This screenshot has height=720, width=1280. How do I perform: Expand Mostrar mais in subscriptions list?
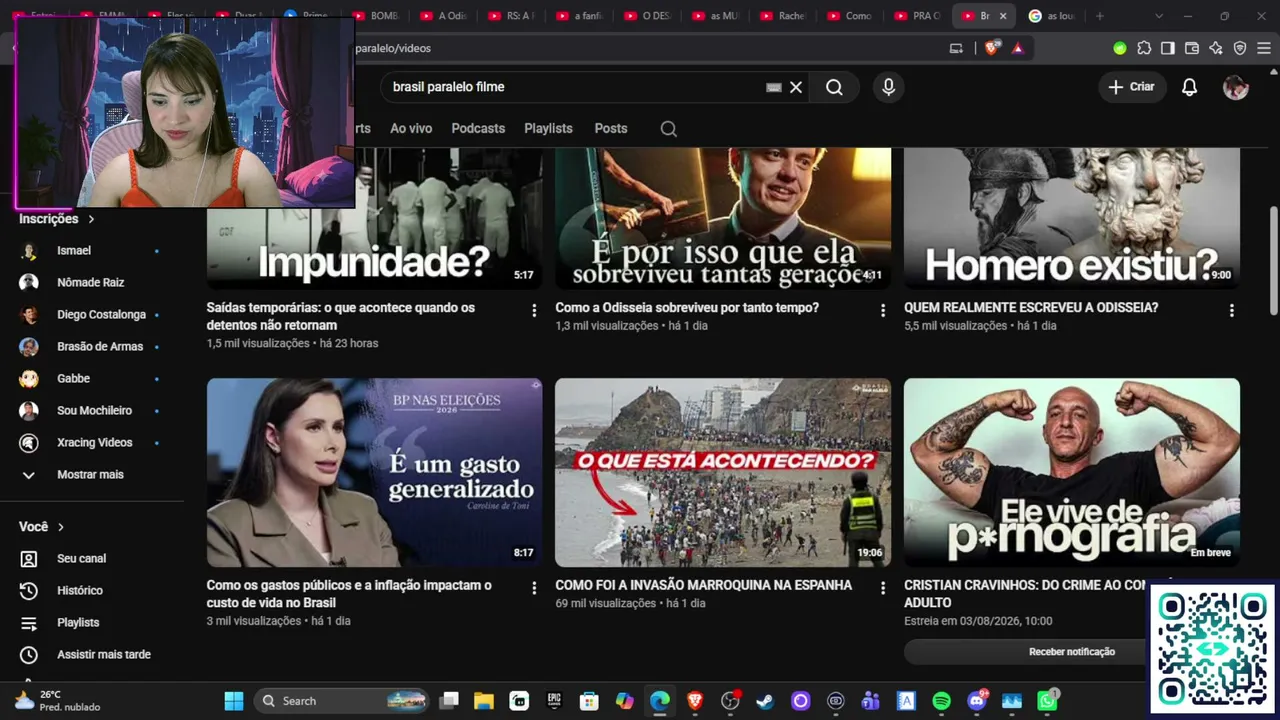click(x=92, y=474)
